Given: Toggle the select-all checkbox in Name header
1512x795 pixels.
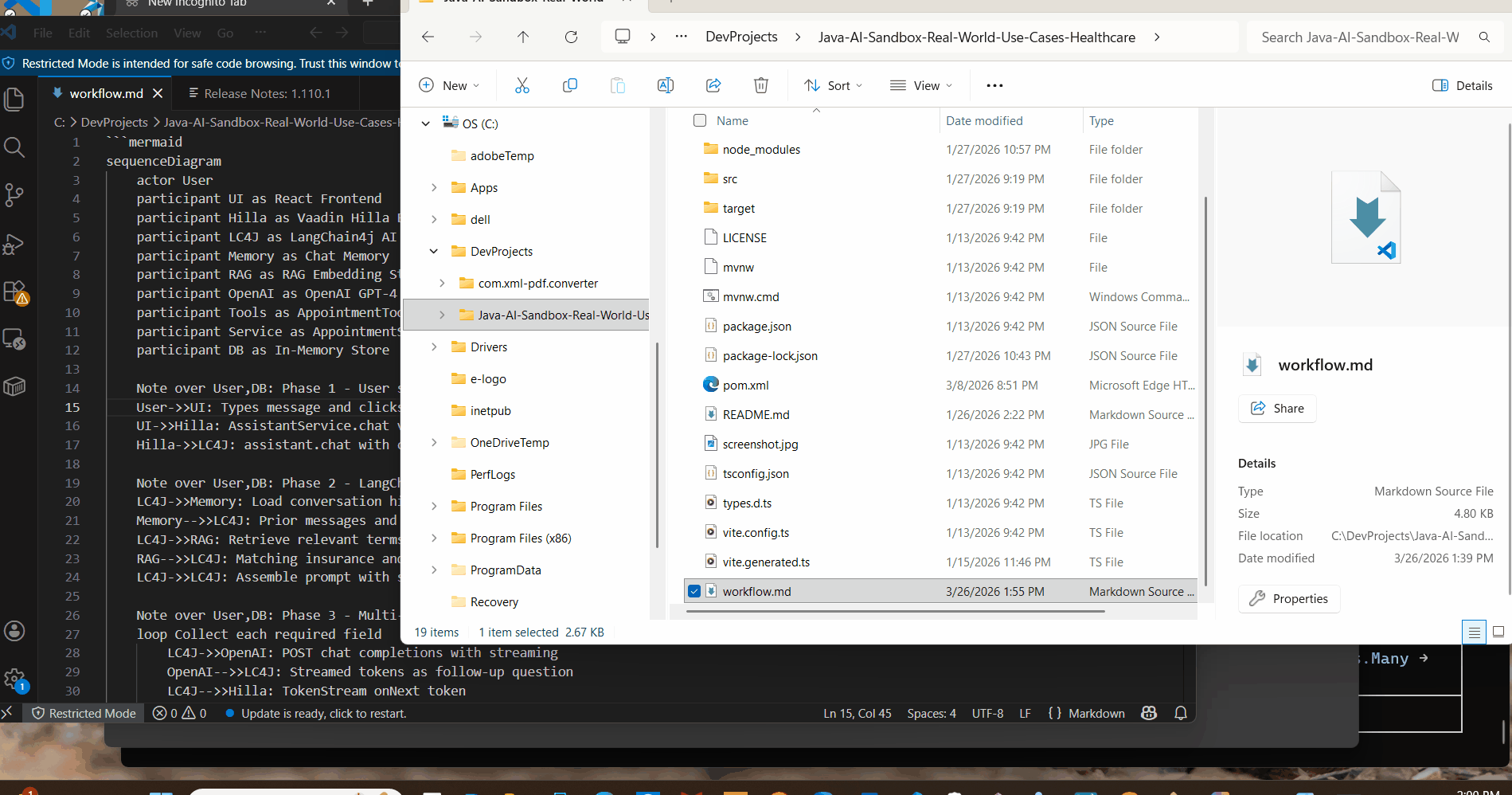Looking at the screenshot, I should coord(700,120).
